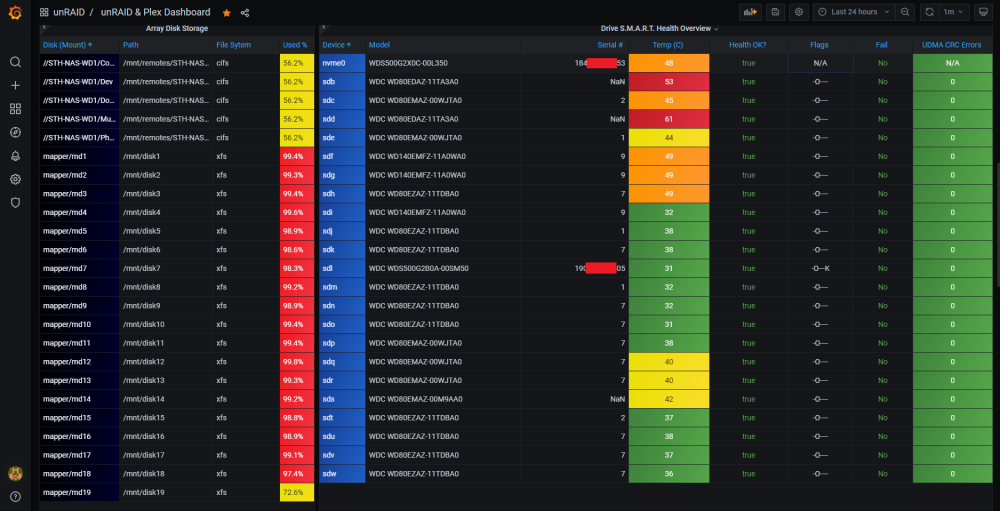Open the user avatar profile icon
Image resolution: width=1000 pixels, height=511 pixels.
click(15, 473)
